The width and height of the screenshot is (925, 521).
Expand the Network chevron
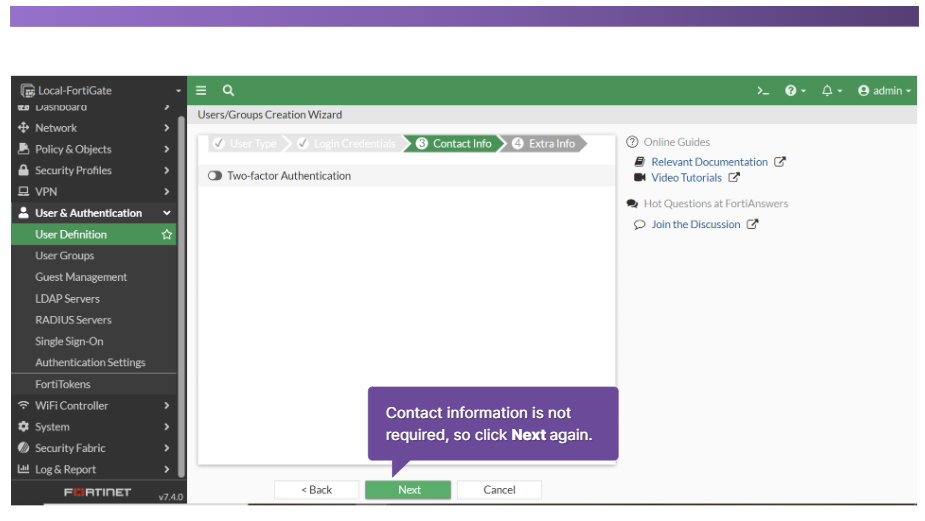pyautogui.click(x=167, y=127)
